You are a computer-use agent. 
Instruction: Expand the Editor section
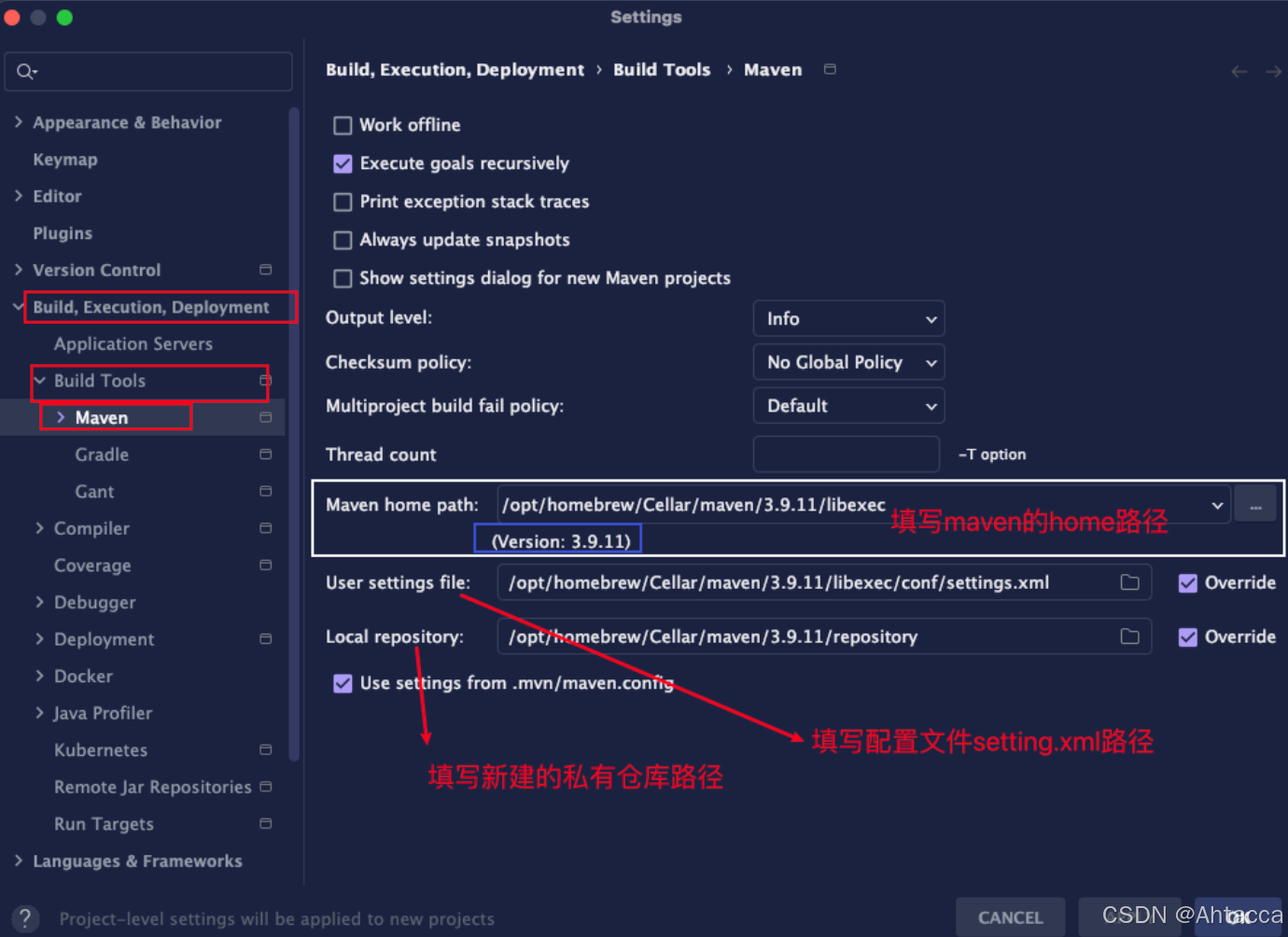point(19,195)
